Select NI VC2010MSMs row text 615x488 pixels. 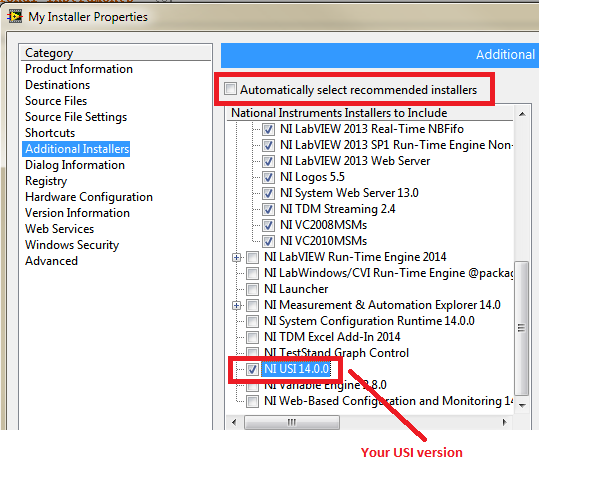[324, 241]
